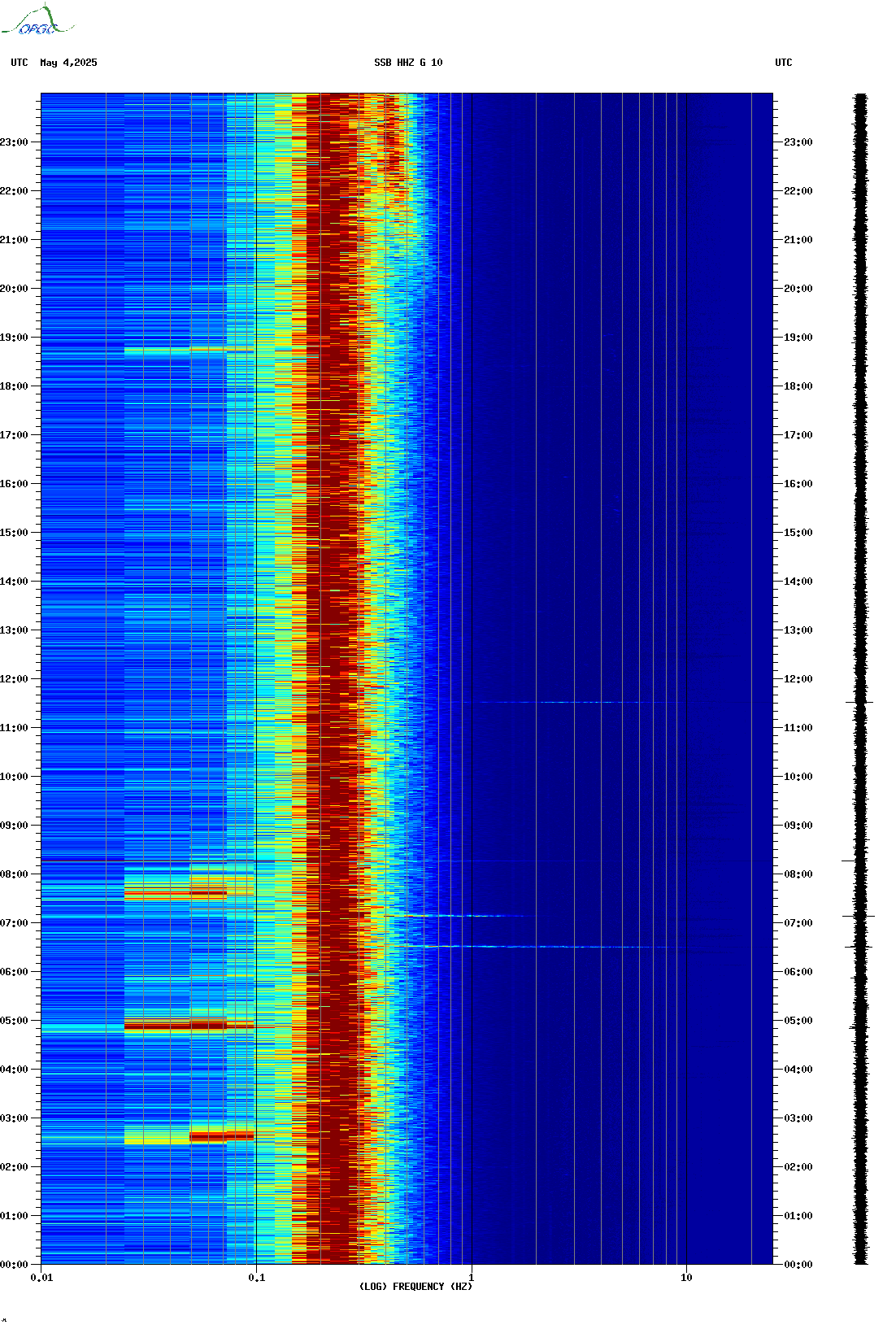Select the date text 'May 4,2025'

point(68,63)
